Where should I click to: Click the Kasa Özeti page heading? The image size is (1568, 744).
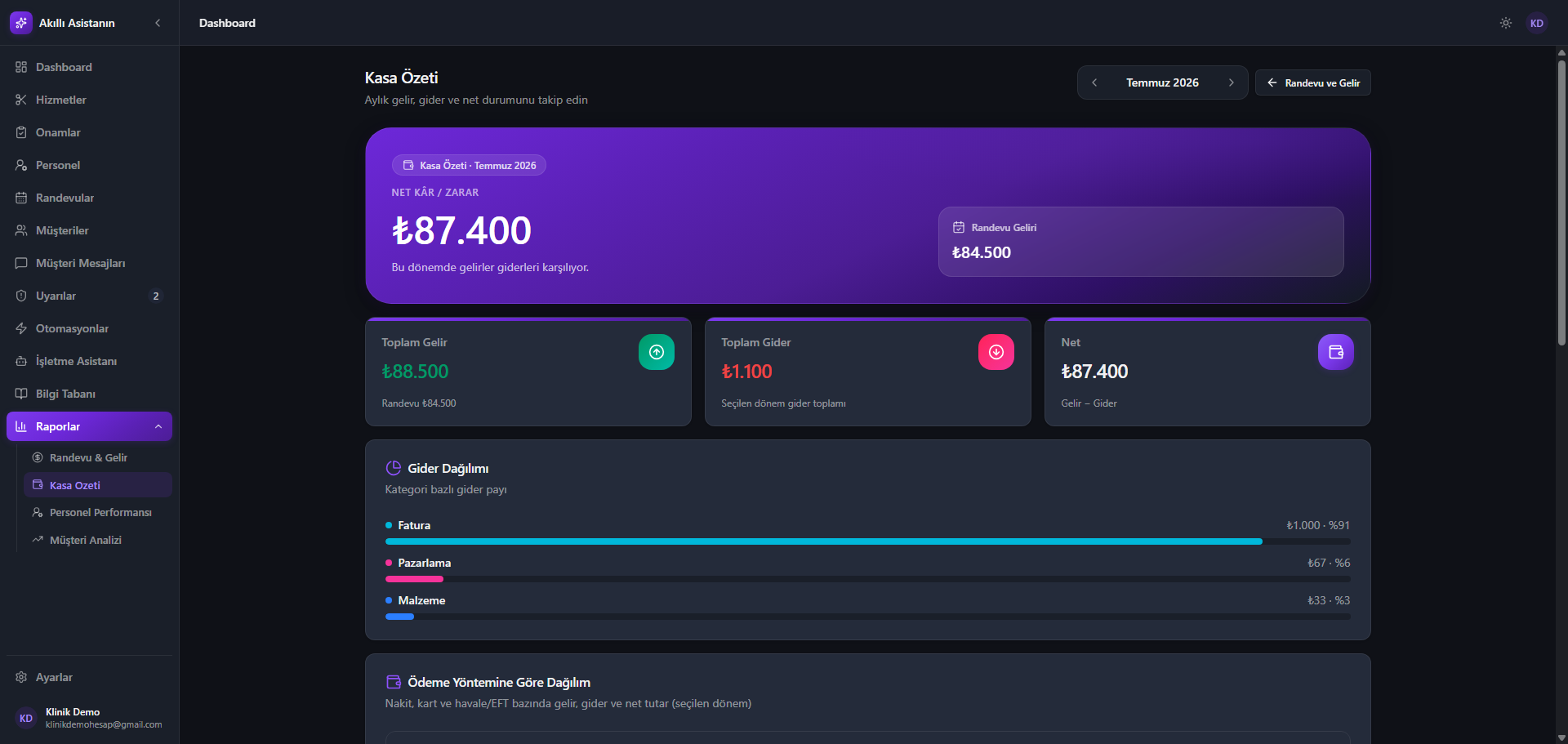(401, 78)
